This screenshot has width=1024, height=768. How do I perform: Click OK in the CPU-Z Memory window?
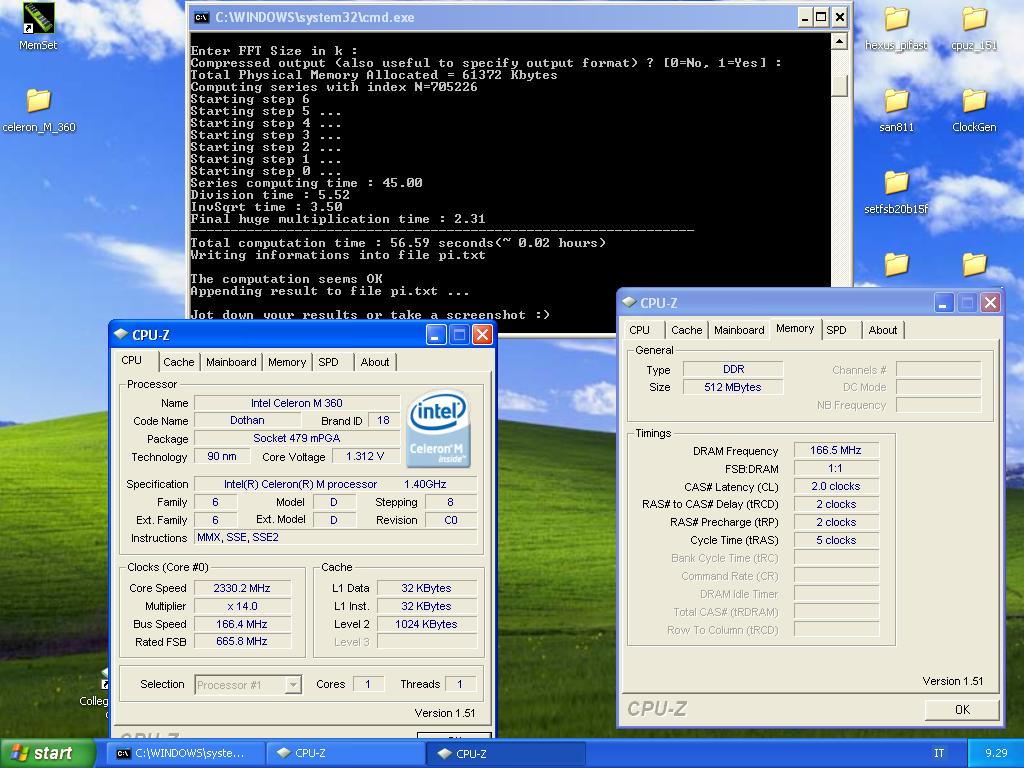(x=962, y=709)
